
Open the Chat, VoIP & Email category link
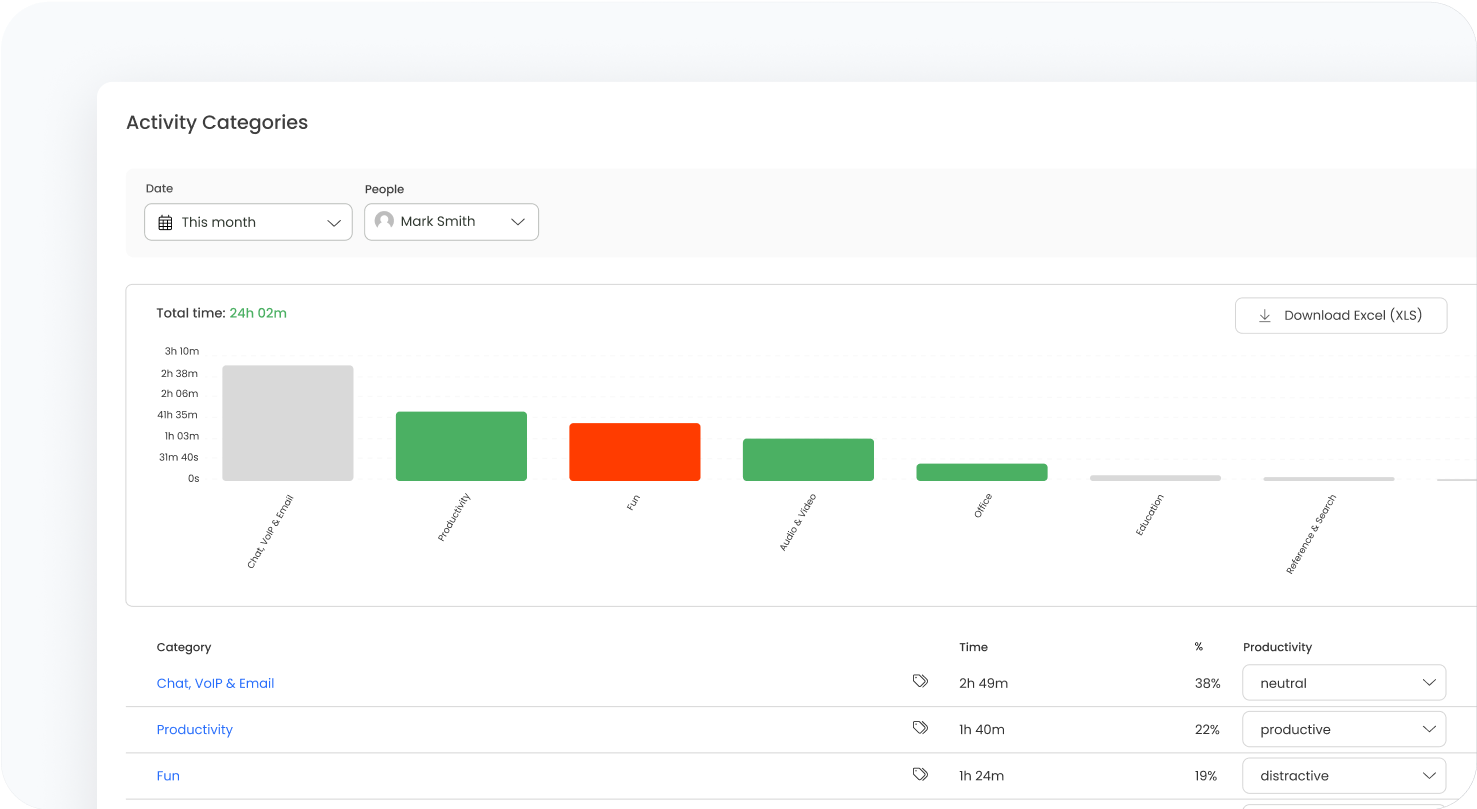click(x=215, y=683)
